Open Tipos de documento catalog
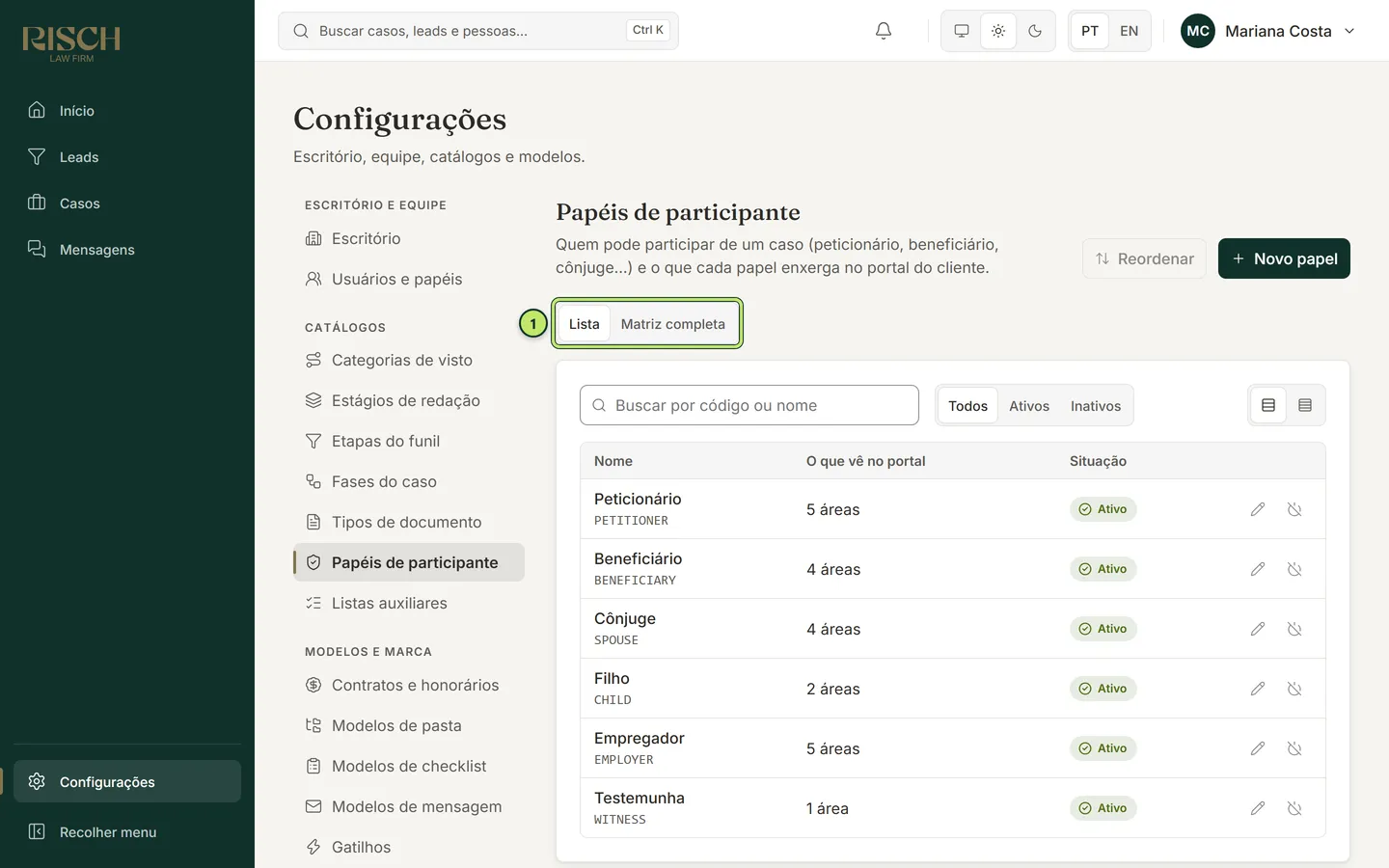1389x868 pixels. click(x=409, y=522)
